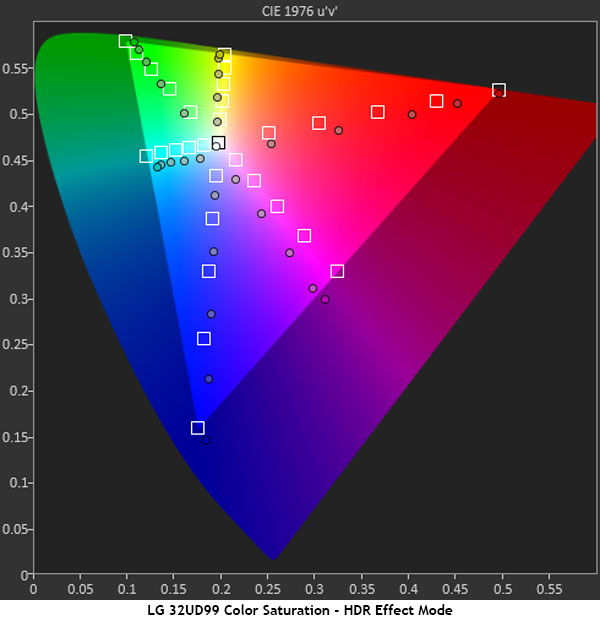Image resolution: width=600 pixels, height=620 pixels.
Task: Click magenta target square near v' 0.37
Action: coord(304,236)
